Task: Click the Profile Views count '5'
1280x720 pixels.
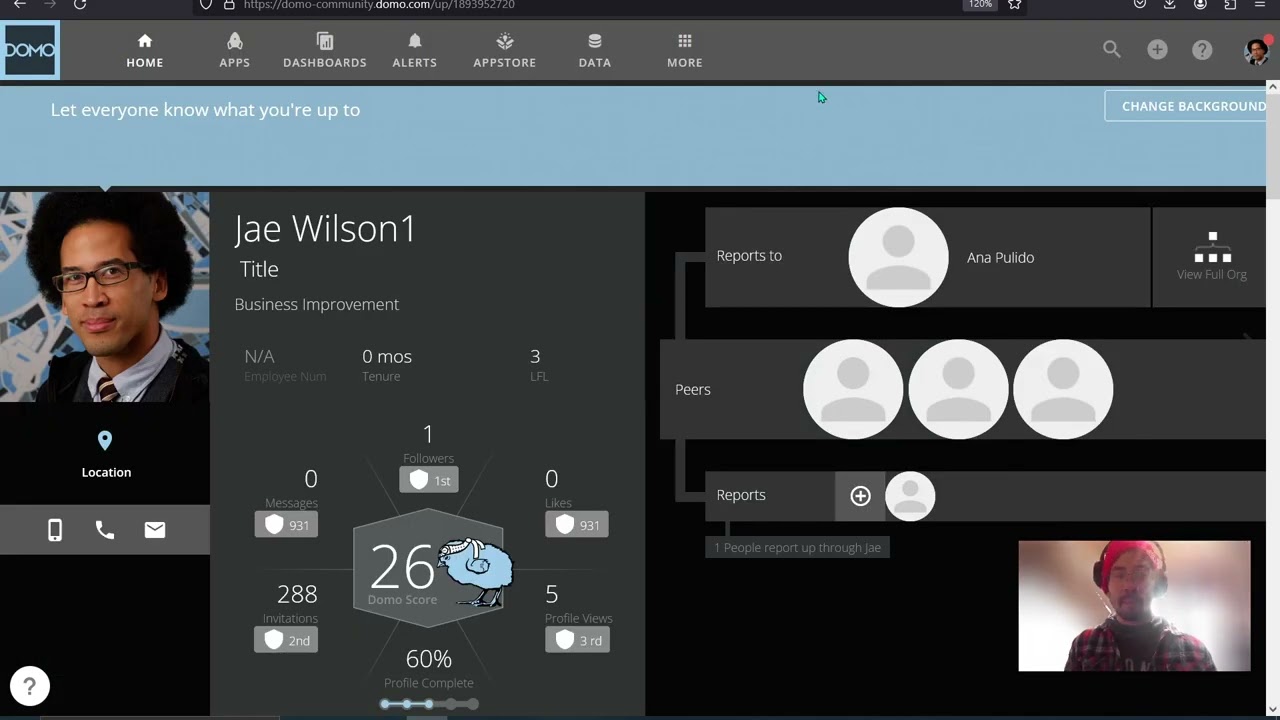Action: tap(551, 594)
